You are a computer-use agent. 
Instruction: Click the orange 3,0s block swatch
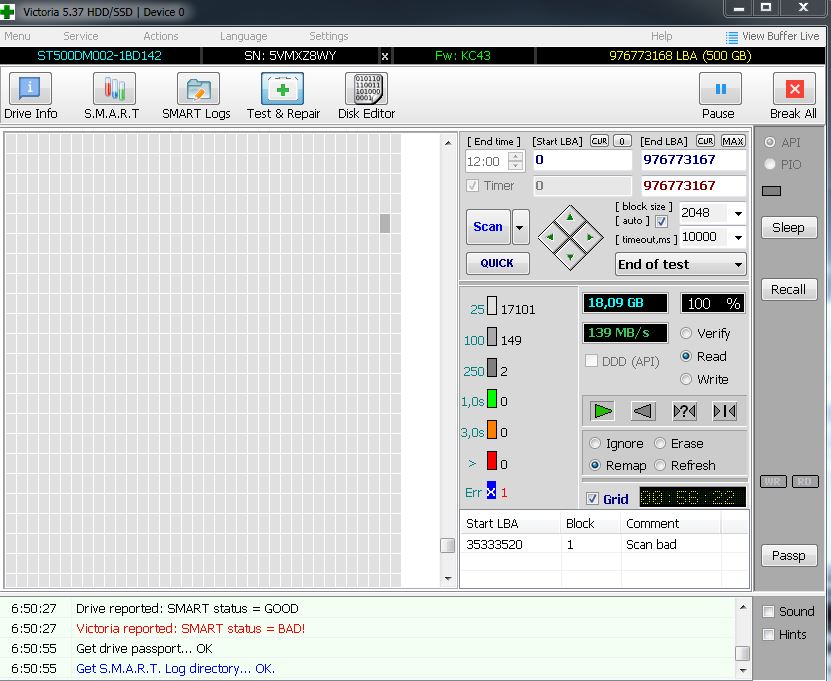pos(492,429)
